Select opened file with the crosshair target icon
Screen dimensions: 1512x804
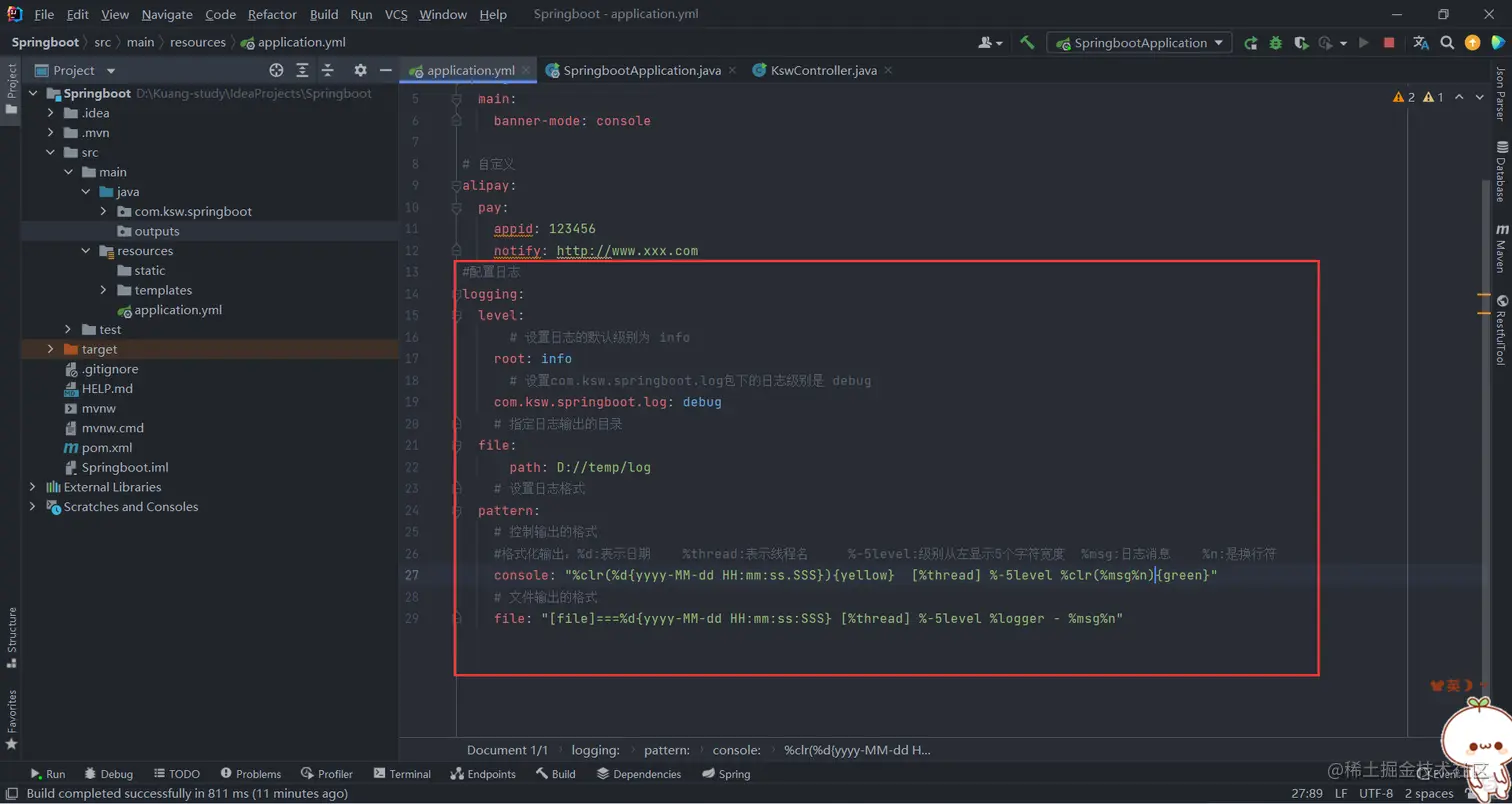pyautogui.click(x=277, y=70)
